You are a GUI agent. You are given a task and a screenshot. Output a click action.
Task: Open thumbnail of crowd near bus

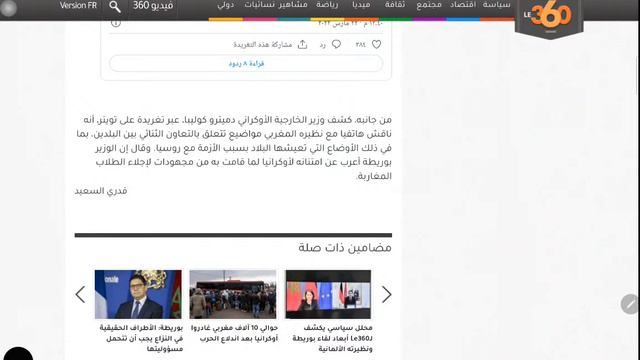(233, 294)
